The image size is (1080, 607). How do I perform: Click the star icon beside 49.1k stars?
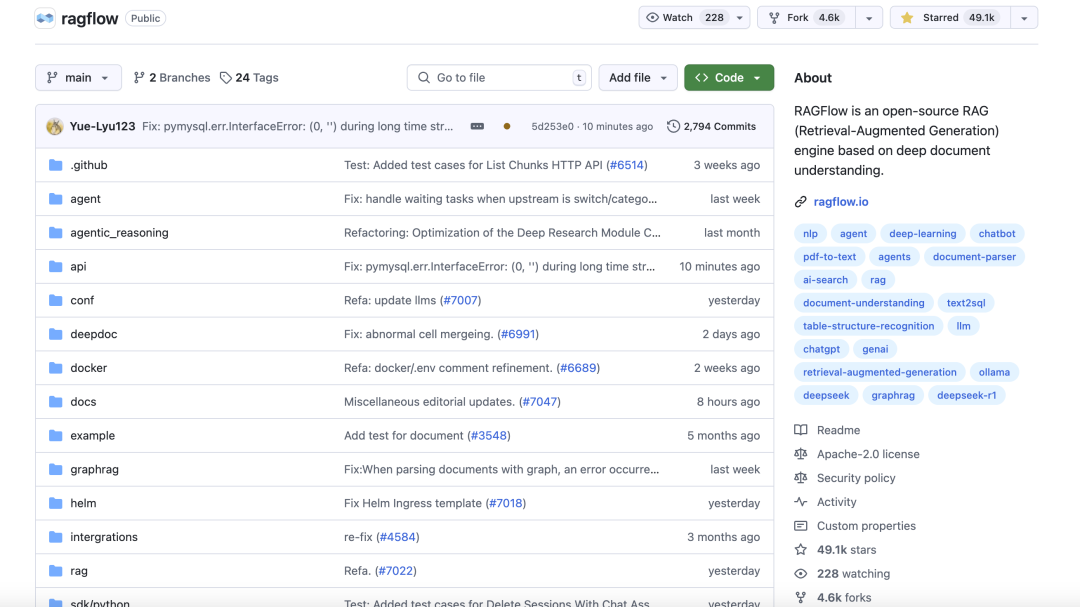[x=800, y=550]
